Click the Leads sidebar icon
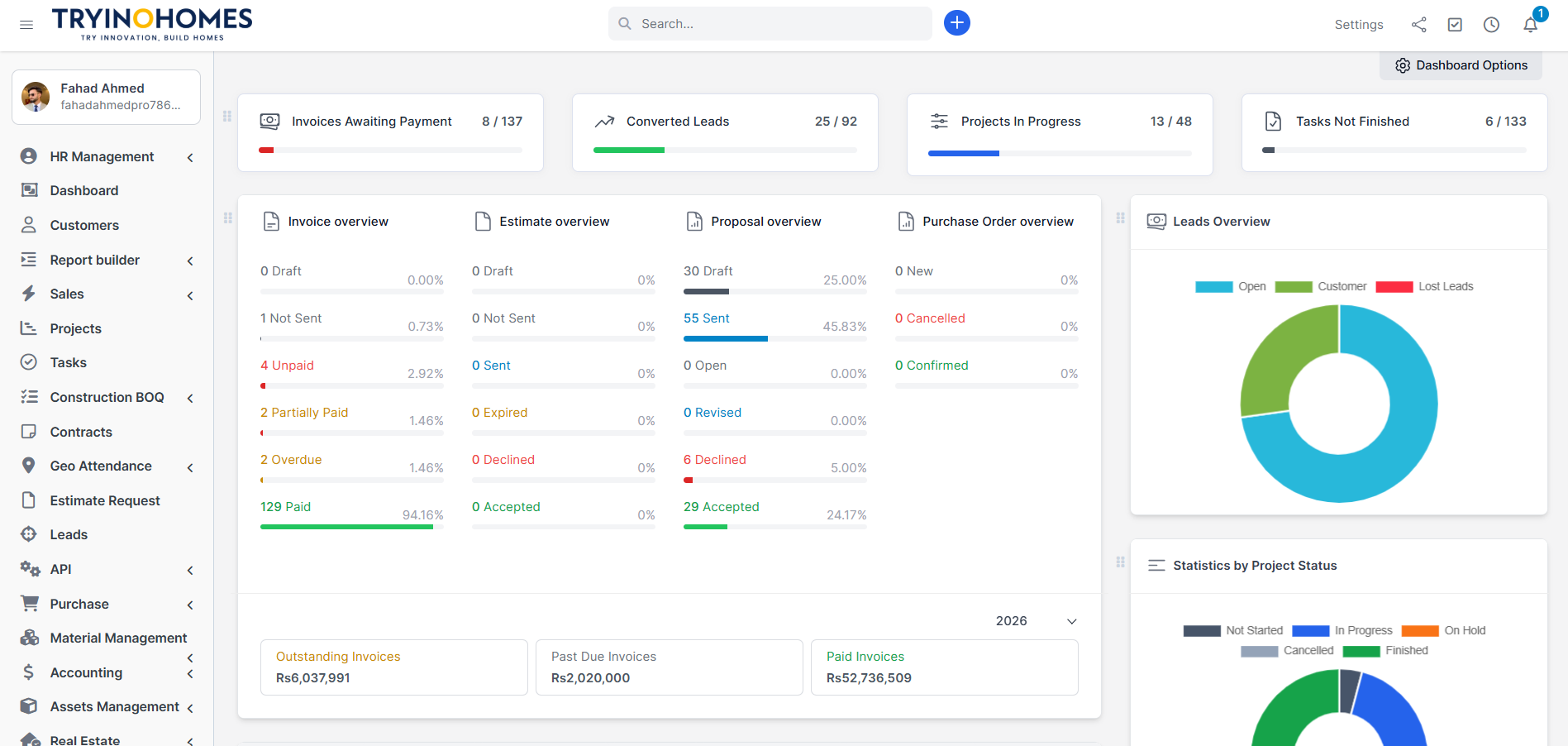1568x746 pixels. [x=29, y=534]
